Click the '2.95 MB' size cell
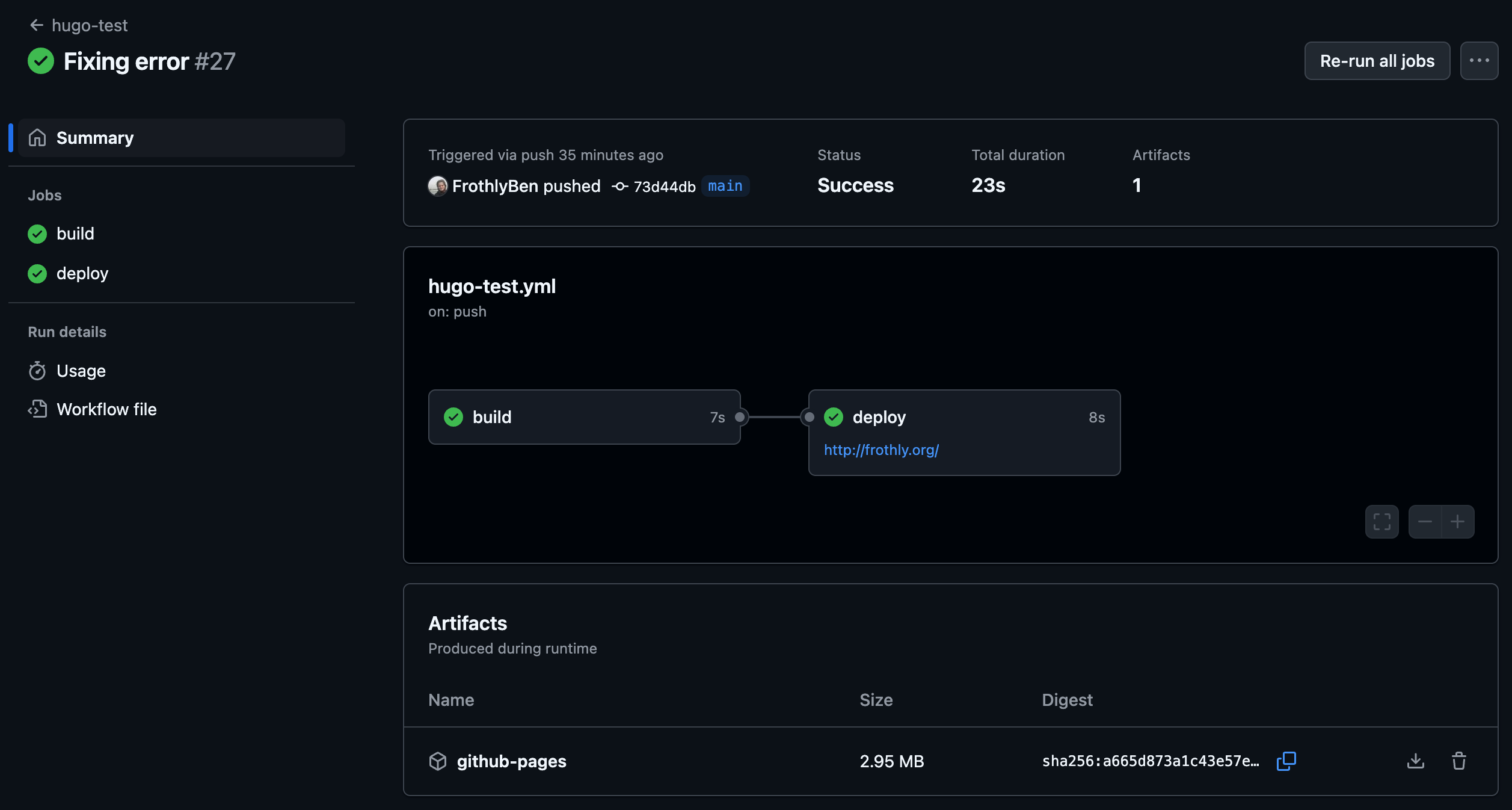The image size is (1512, 810). click(892, 761)
